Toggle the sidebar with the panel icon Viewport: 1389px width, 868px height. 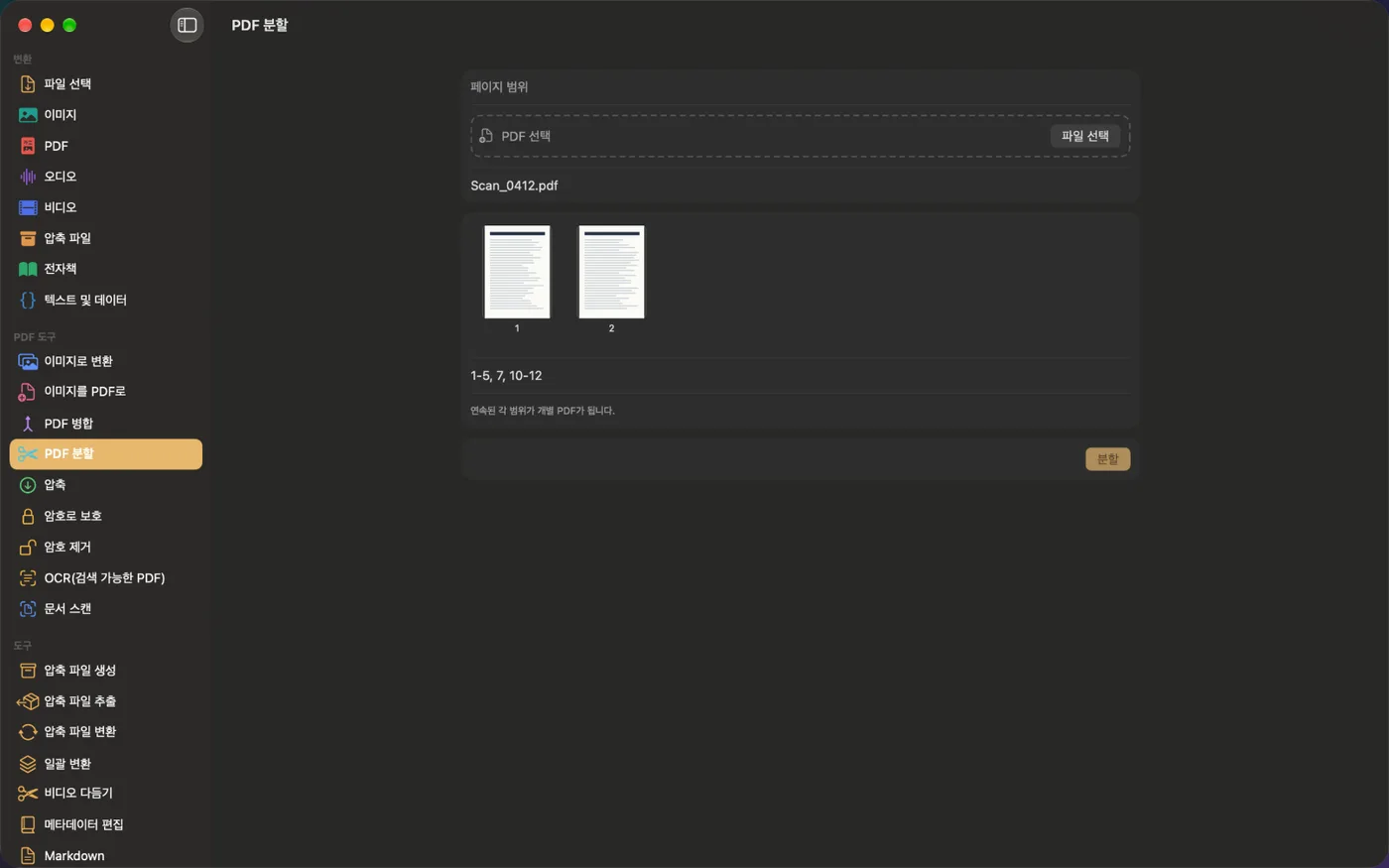pos(187,25)
